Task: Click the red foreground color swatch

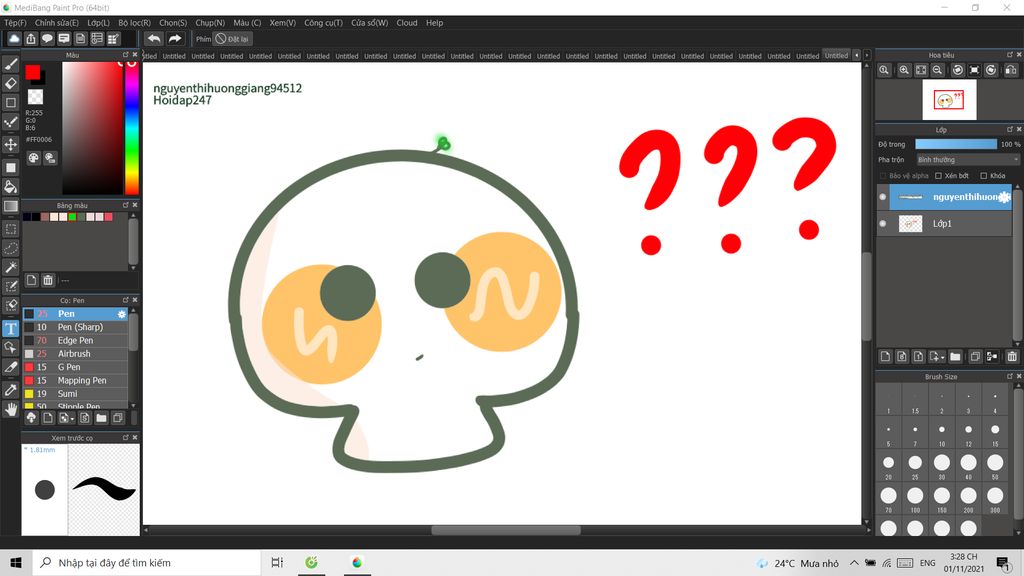Action: [33, 72]
